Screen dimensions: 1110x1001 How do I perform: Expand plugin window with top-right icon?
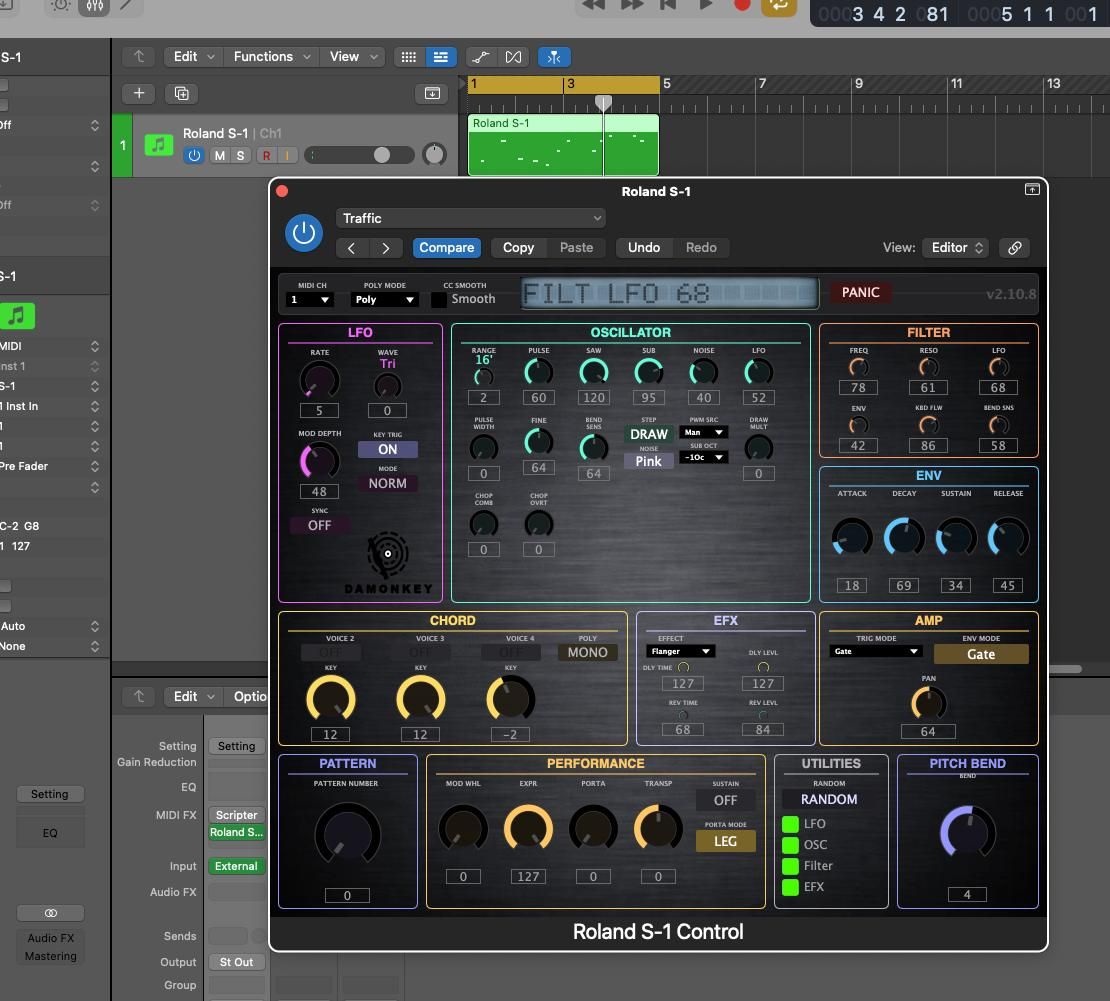(1032, 189)
